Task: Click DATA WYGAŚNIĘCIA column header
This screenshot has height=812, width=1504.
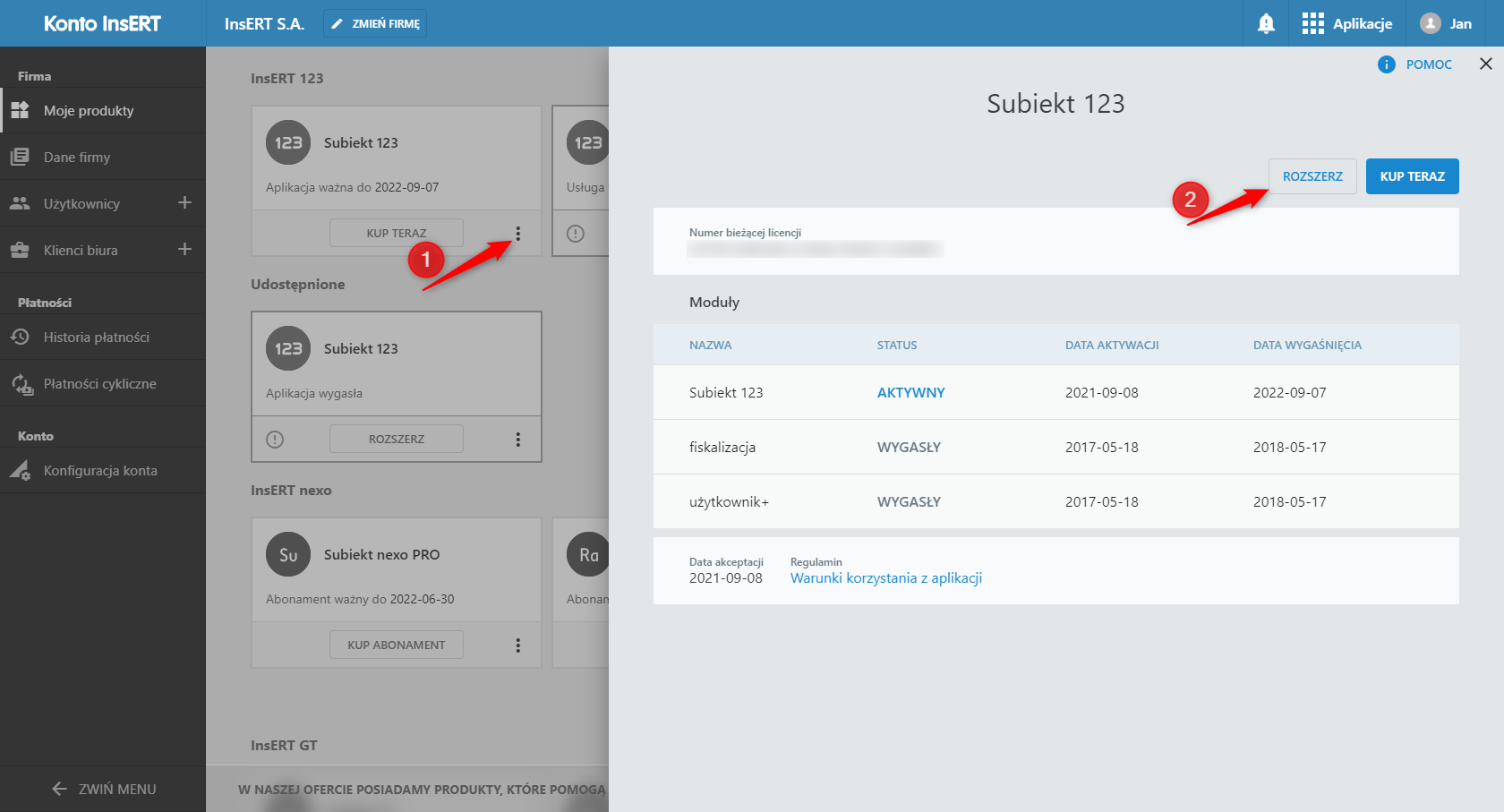Action: 1307,345
